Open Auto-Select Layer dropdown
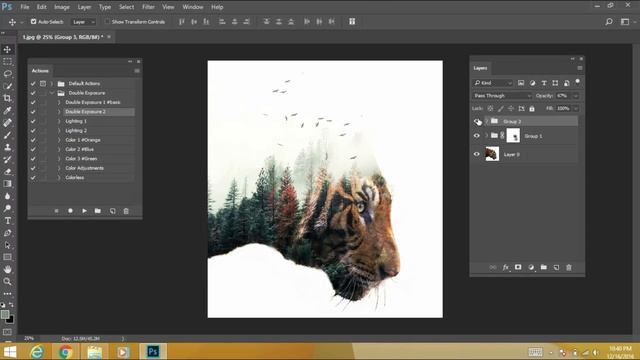Viewport: 640px width, 360px height. (83, 22)
